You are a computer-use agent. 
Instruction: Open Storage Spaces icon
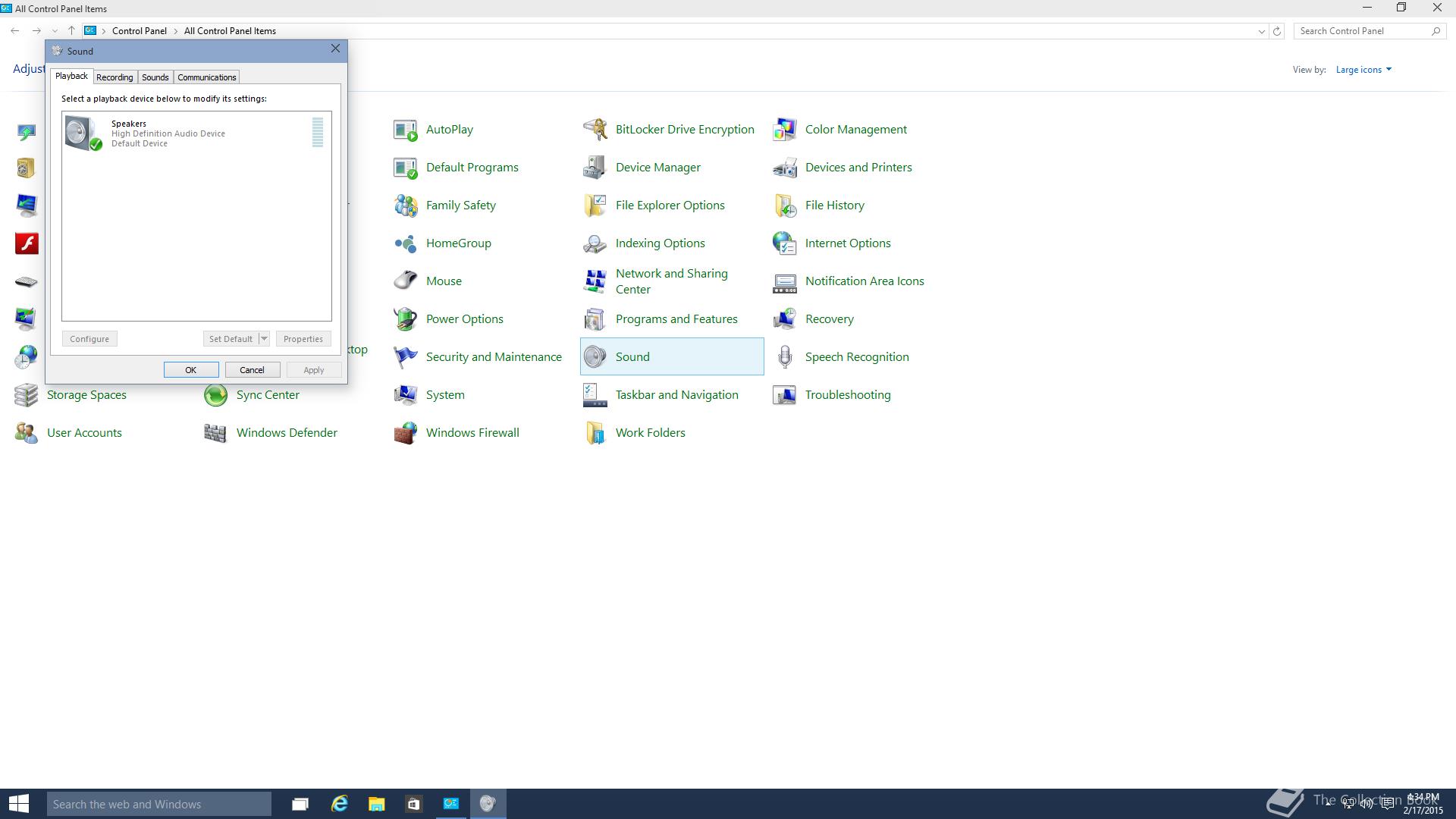click(27, 395)
